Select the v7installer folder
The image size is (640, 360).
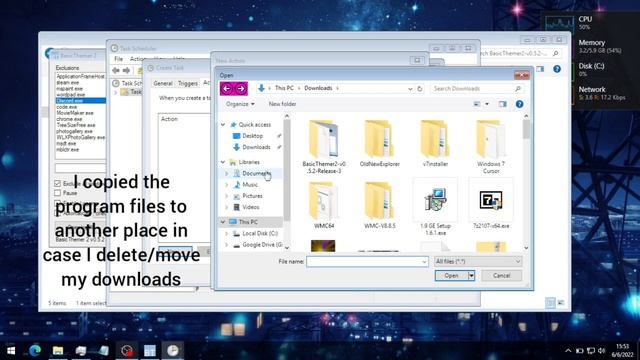435,143
